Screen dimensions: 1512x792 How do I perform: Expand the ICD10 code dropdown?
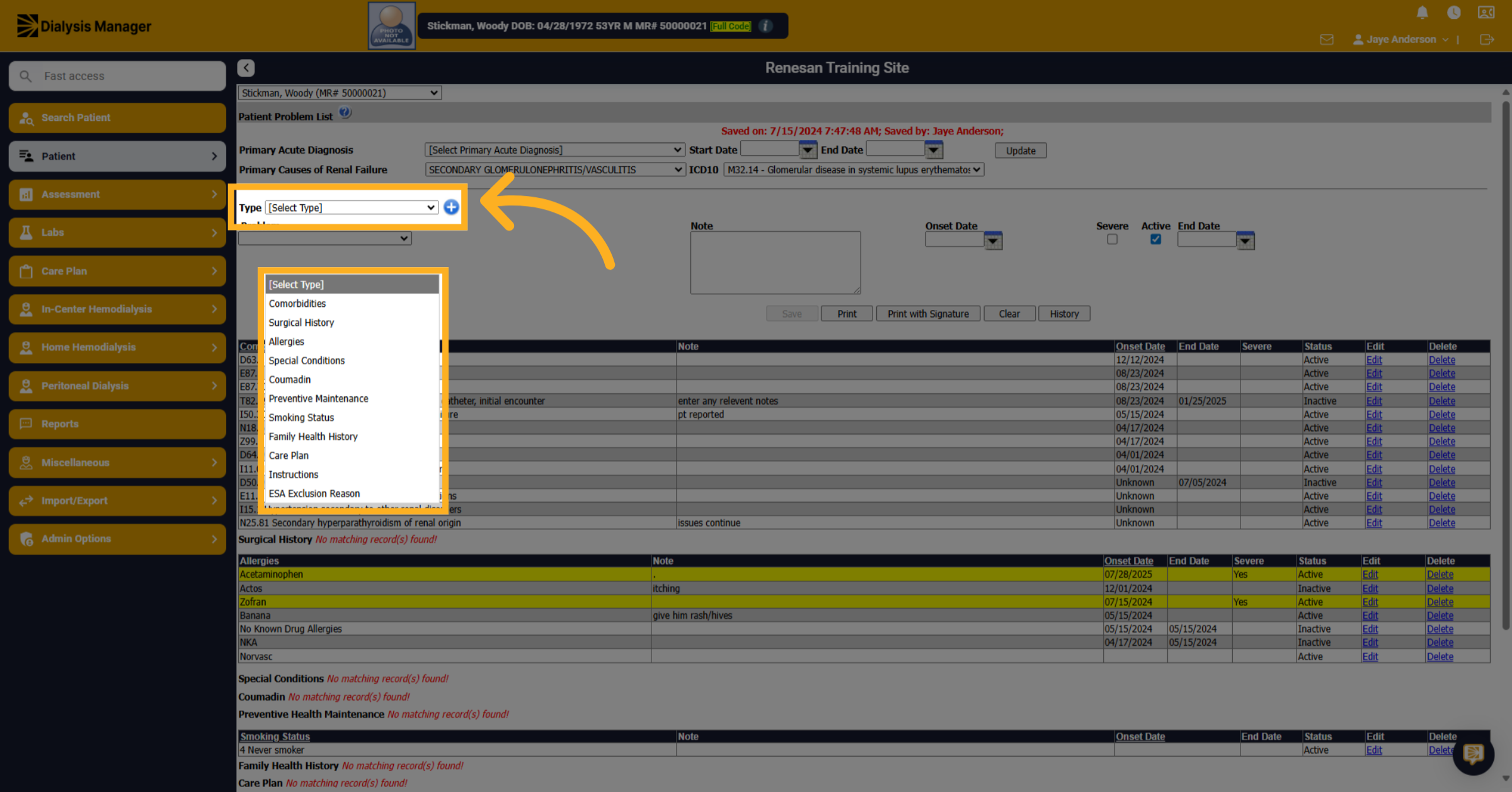tap(854, 169)
